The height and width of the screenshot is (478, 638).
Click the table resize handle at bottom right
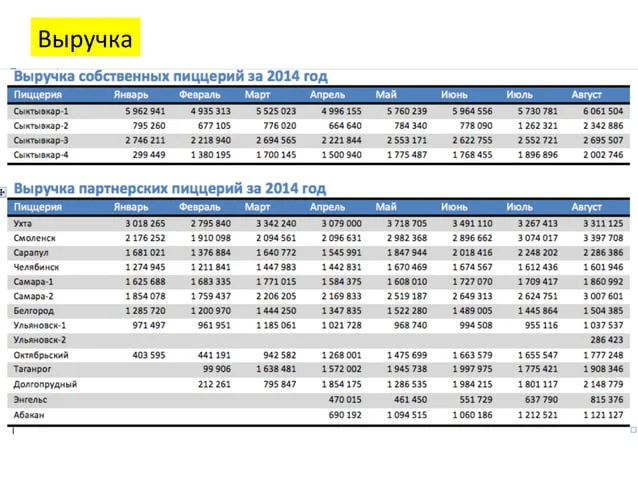tap(634, 430)
